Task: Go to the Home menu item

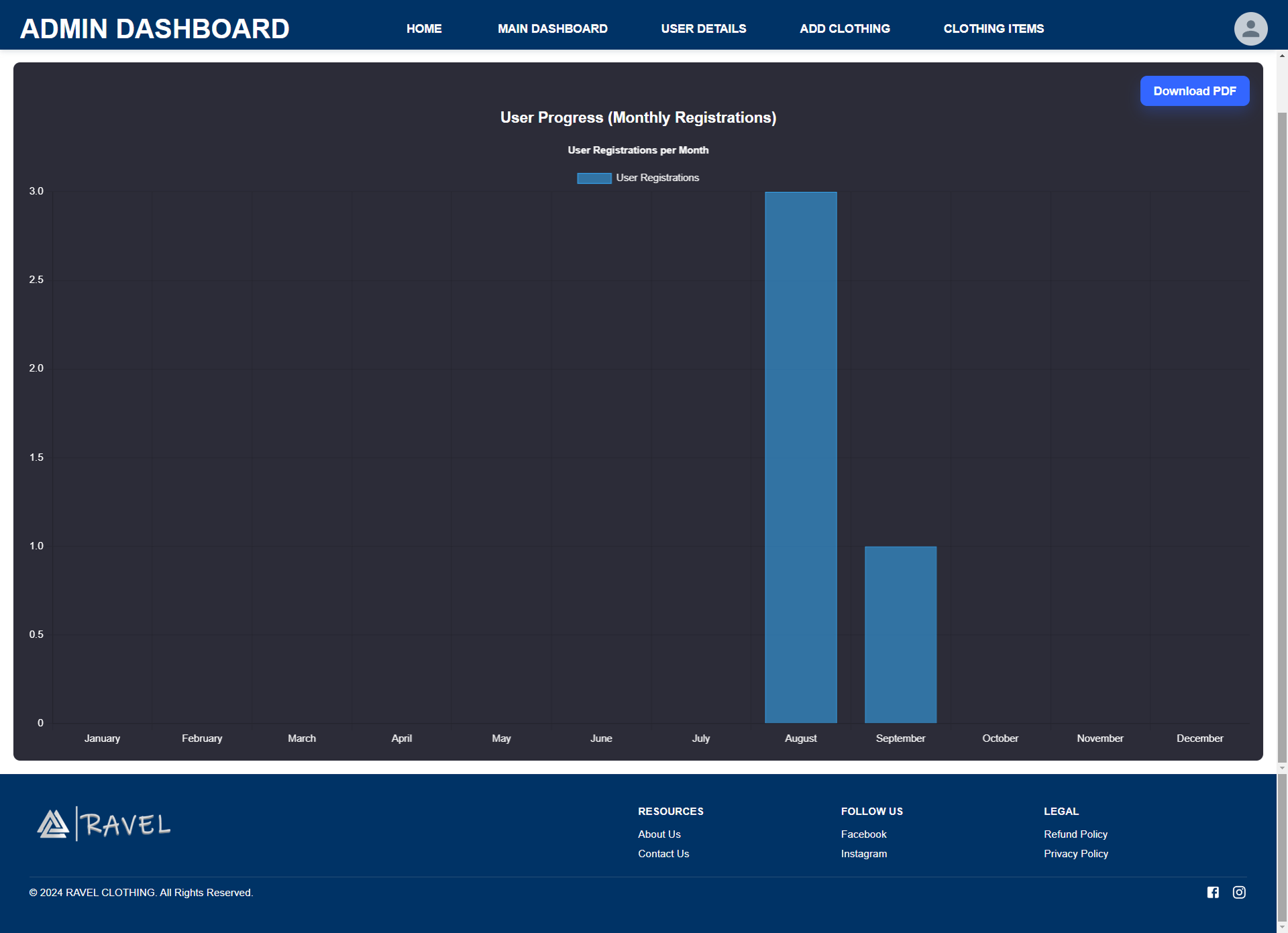Action: 424,29
